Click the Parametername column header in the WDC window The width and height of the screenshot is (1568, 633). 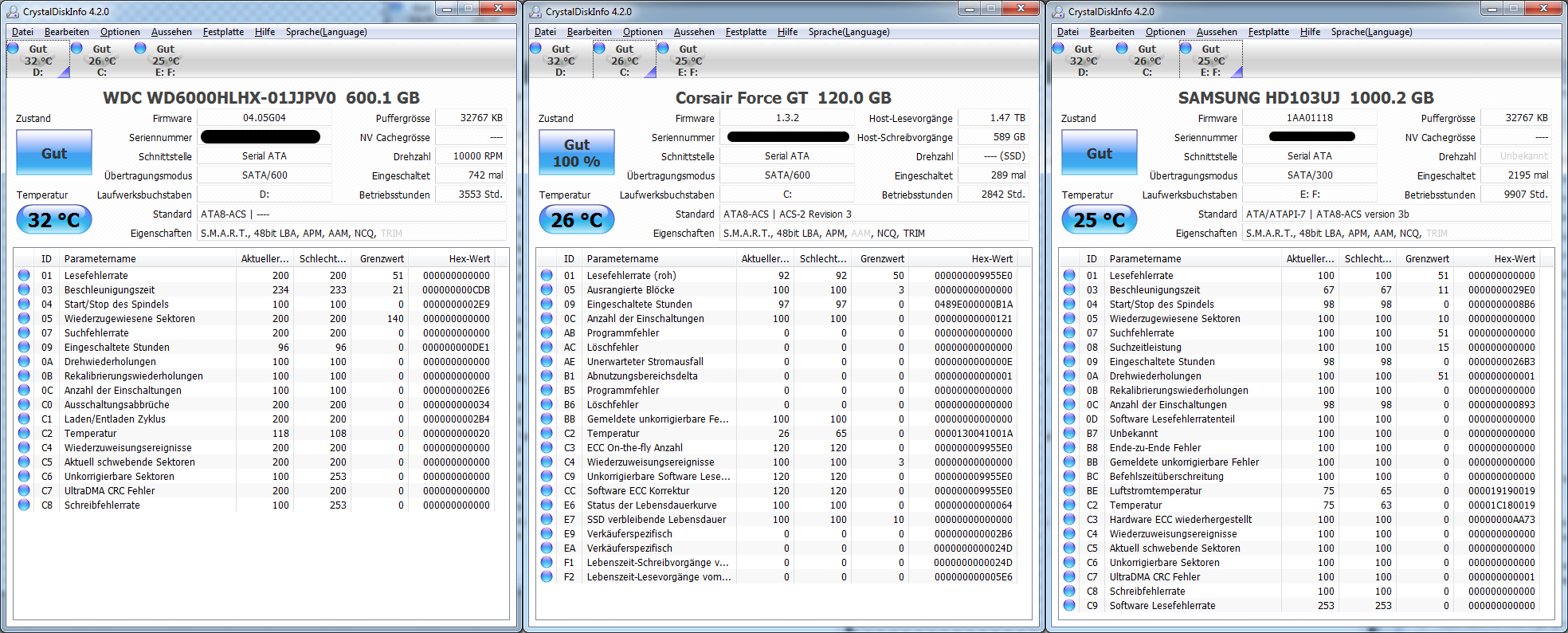[x=148, y=259]
